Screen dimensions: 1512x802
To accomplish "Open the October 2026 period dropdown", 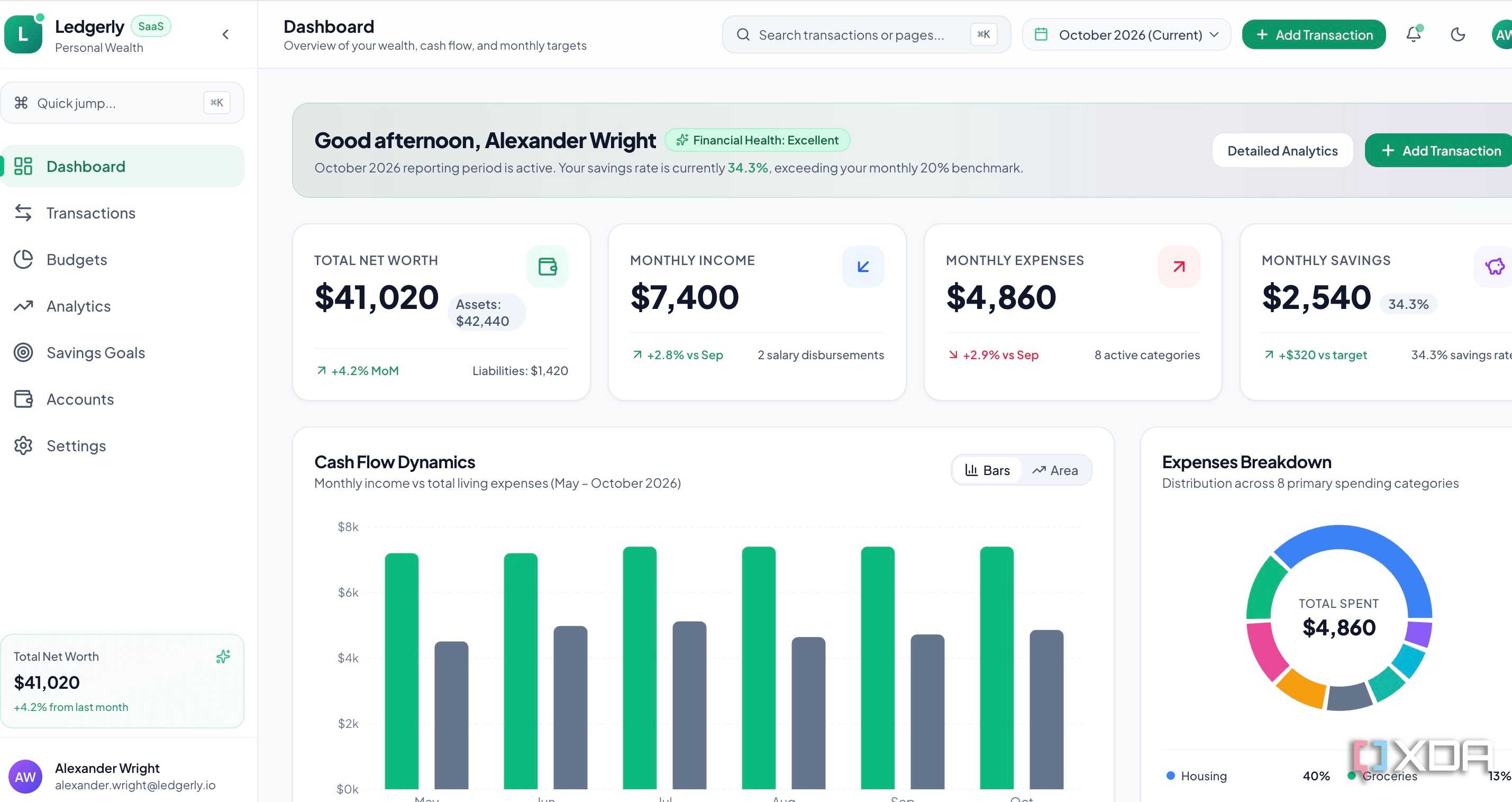I will click(x=1126, y=34).
